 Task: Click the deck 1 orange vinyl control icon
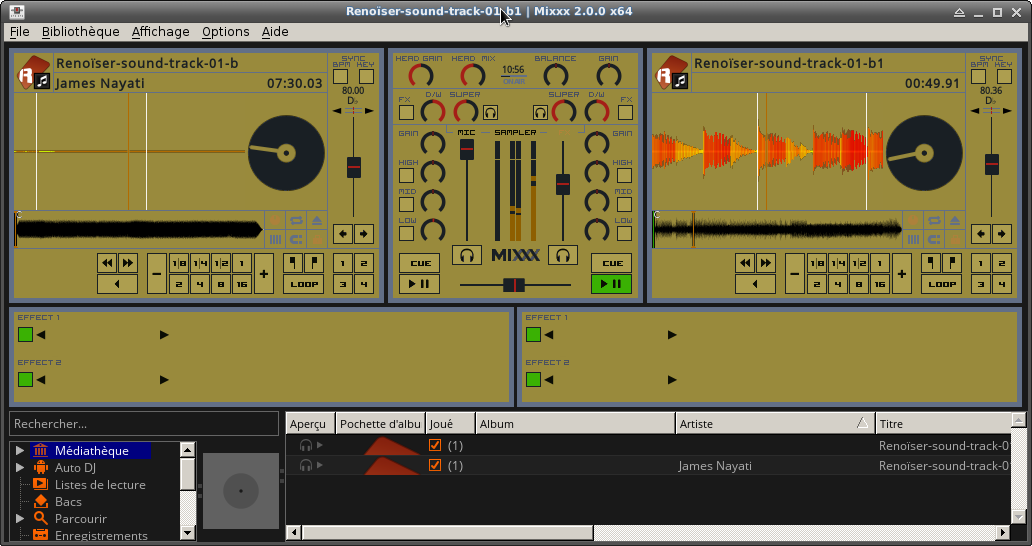(x=276, y=220)
